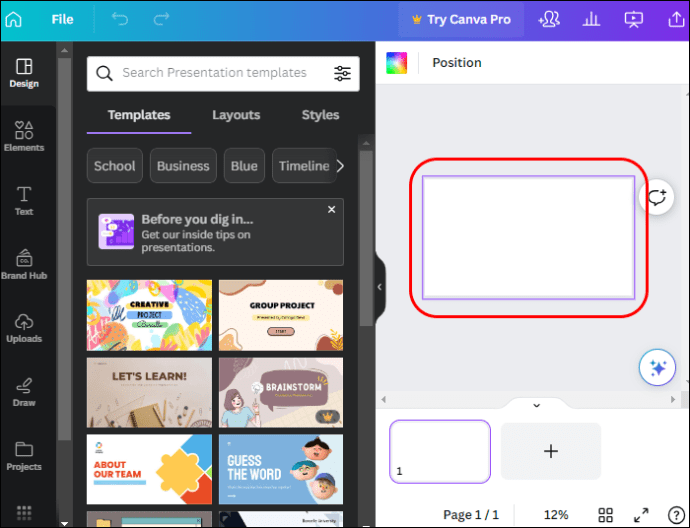Open the Uploads panel
Image resolution: width=690 pixels, height=528 pixels.
(x=24, y=328)
